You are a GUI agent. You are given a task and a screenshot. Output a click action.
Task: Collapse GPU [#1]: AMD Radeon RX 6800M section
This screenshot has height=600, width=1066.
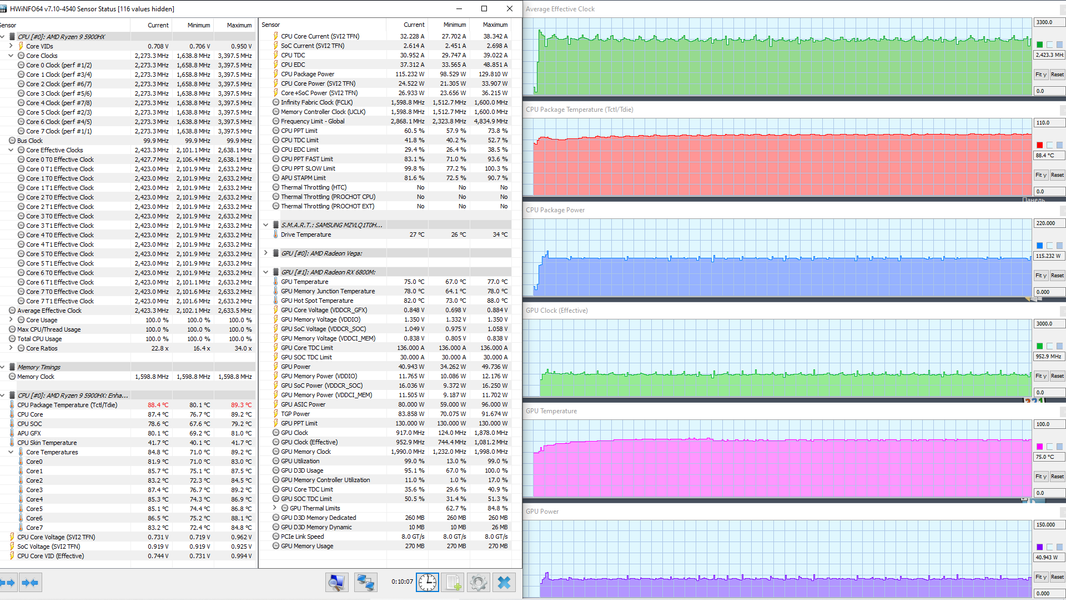tap(266, 272)
